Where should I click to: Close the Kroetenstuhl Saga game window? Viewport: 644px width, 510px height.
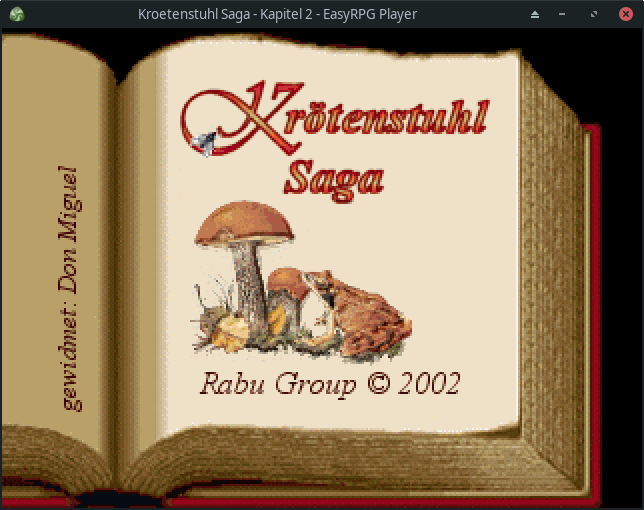[623, 14]
